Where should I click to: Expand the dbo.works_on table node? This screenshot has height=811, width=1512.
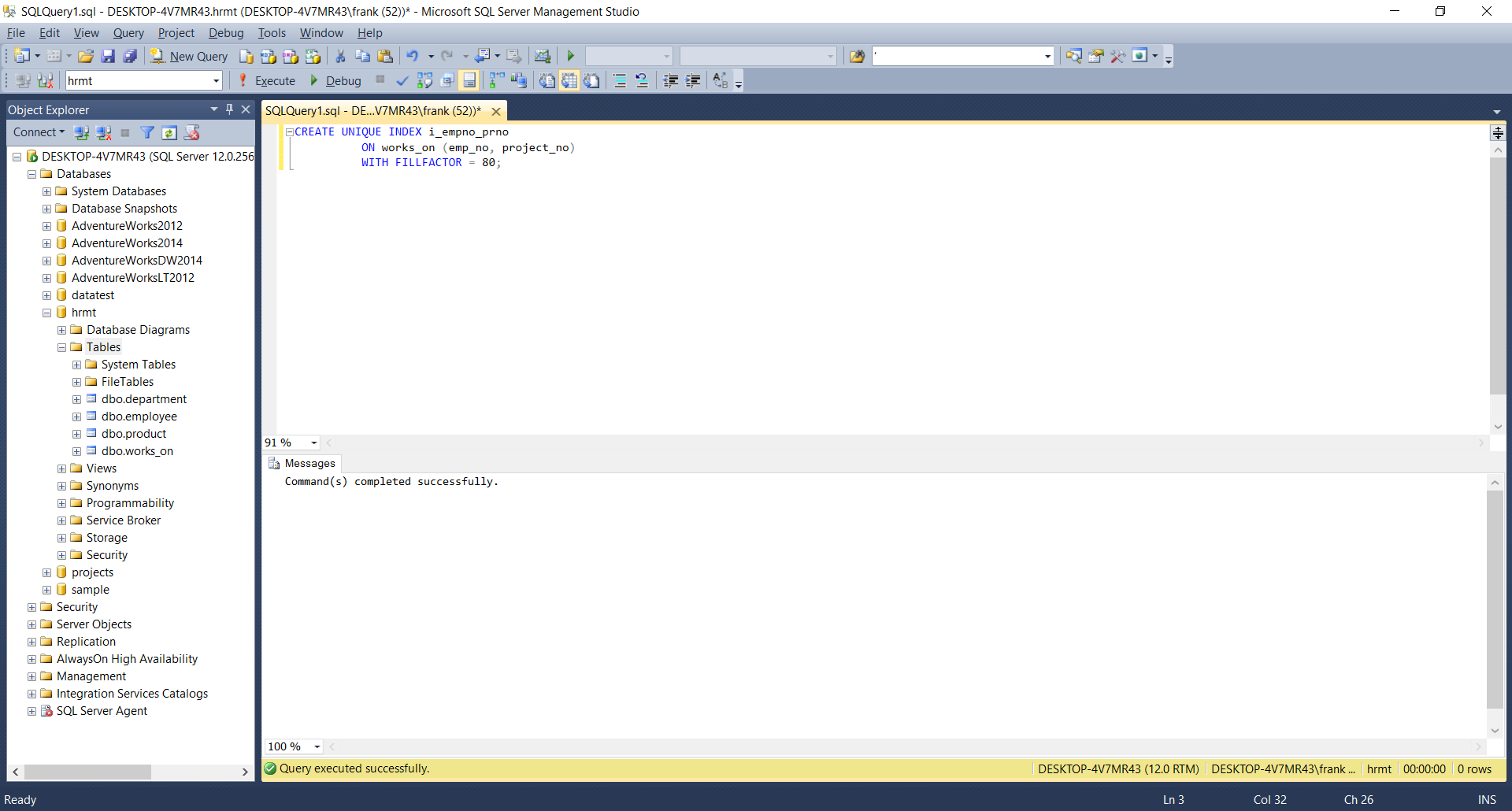tap(76, 451)
